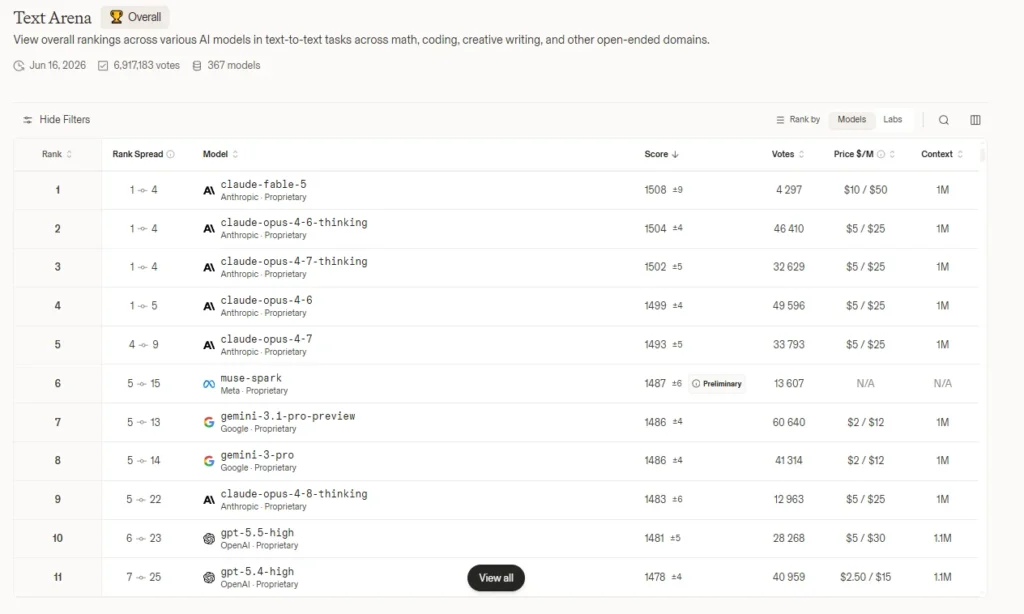Click the 6,917,183 votes text
Viewport: 1024px width, 614px height.
tap(146, 65)
